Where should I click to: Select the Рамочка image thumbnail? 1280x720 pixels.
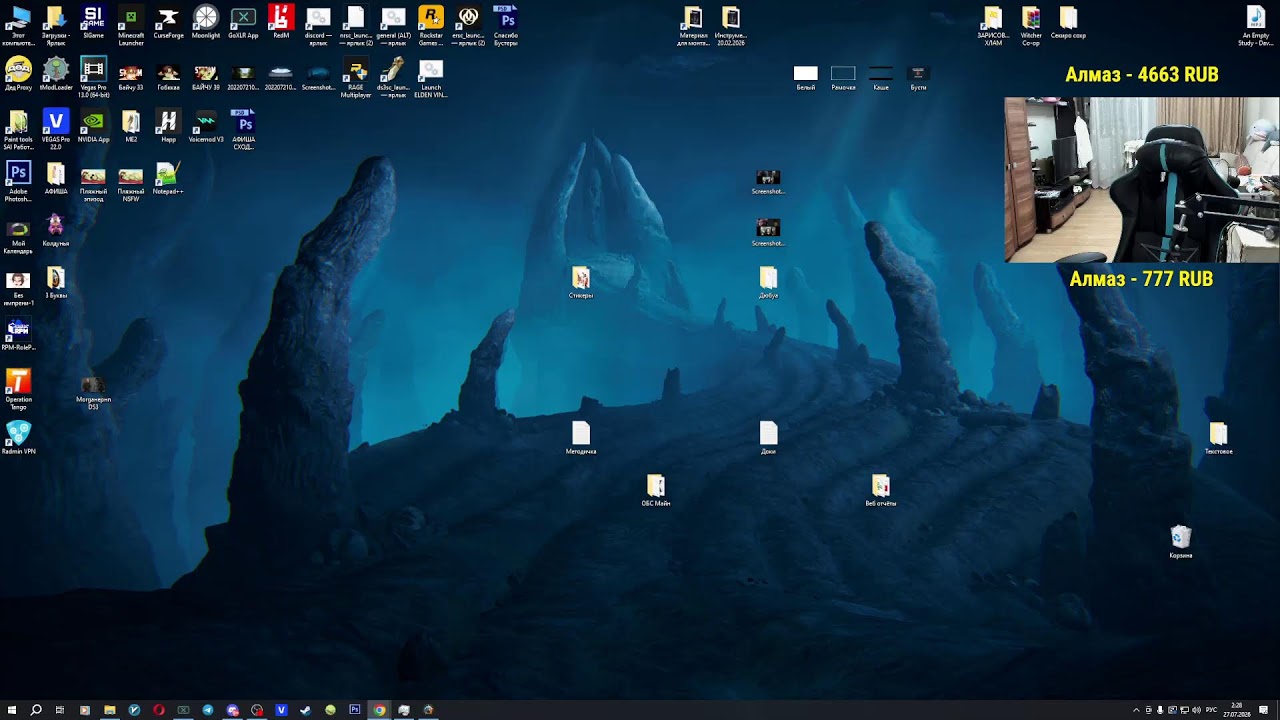(843, 79)
